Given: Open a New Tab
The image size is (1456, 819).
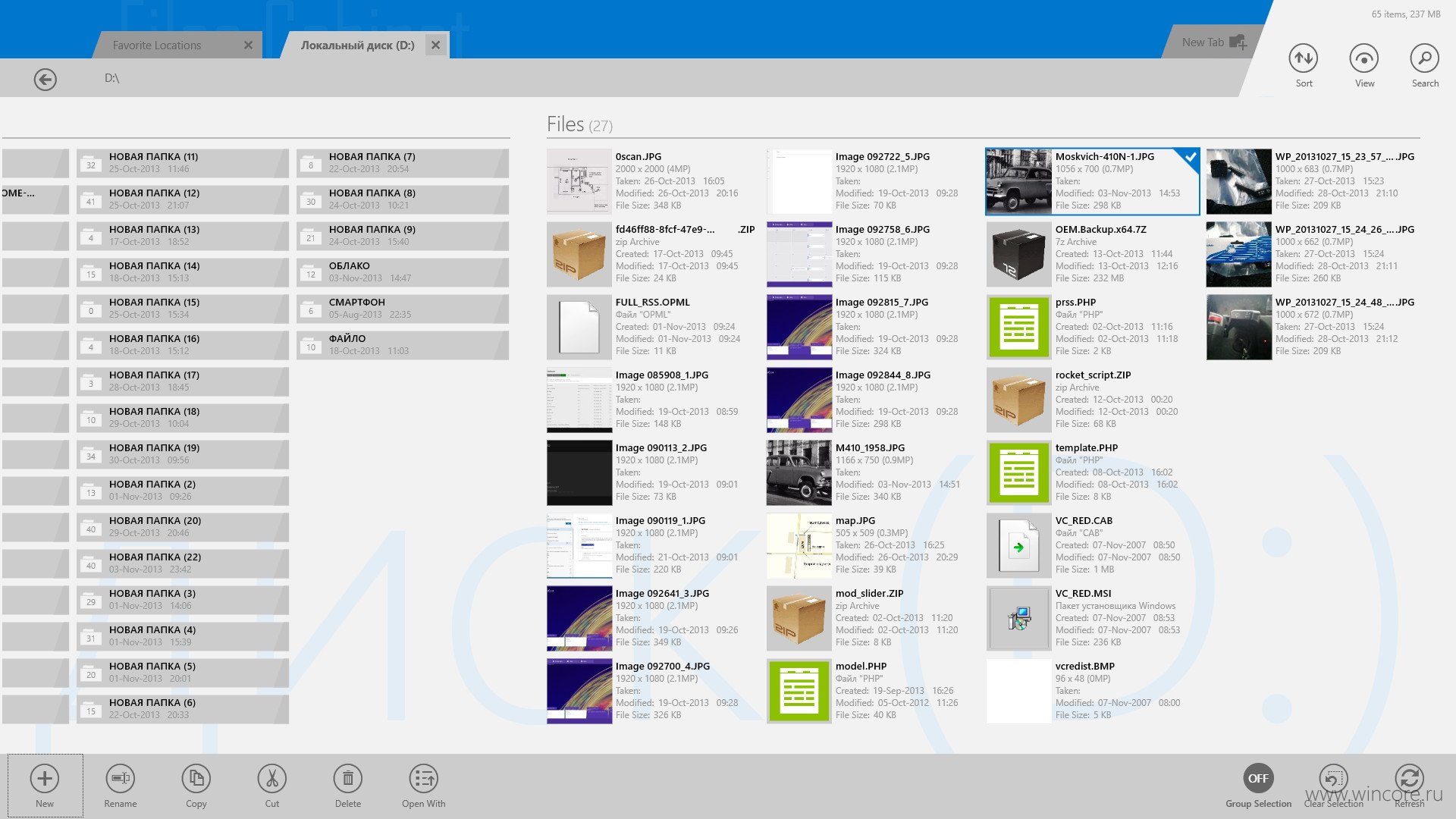Looking at the screenshot, I should (x=1213, y=42).
